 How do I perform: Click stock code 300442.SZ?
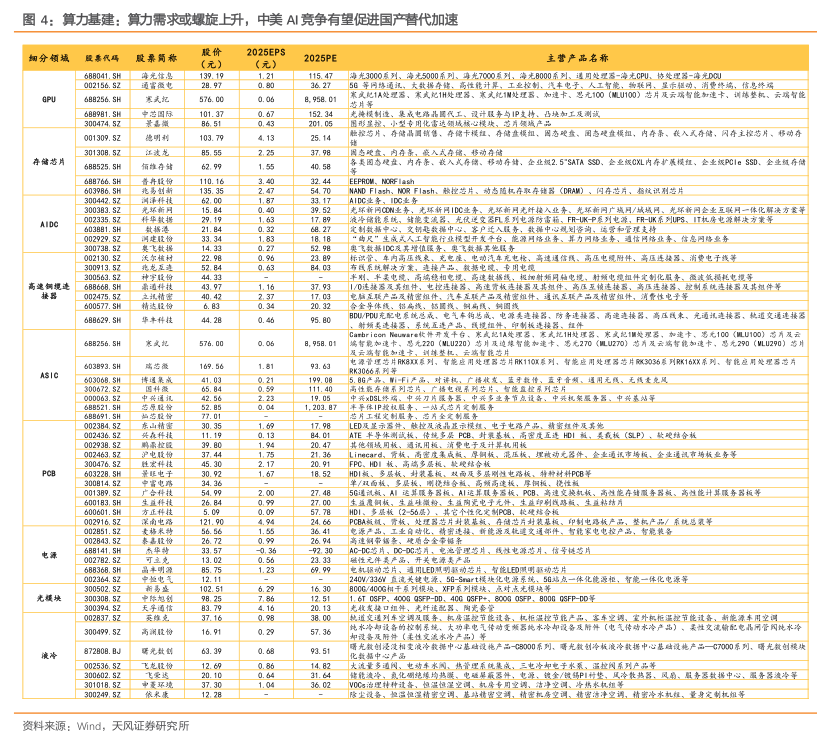102,200
